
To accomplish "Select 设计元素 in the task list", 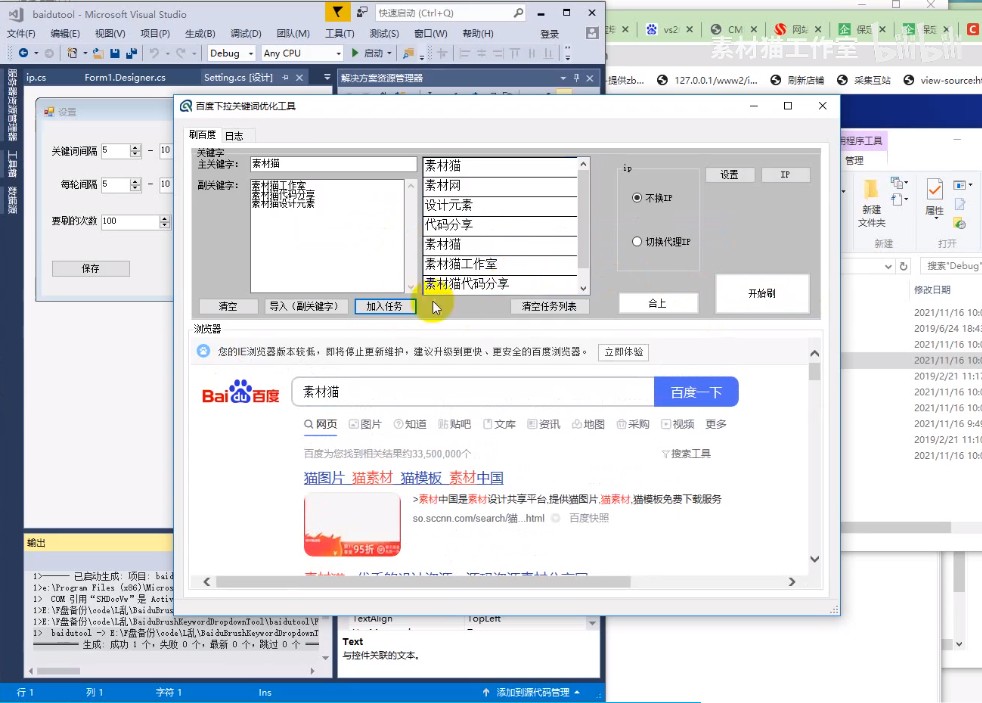I will 500,205.
